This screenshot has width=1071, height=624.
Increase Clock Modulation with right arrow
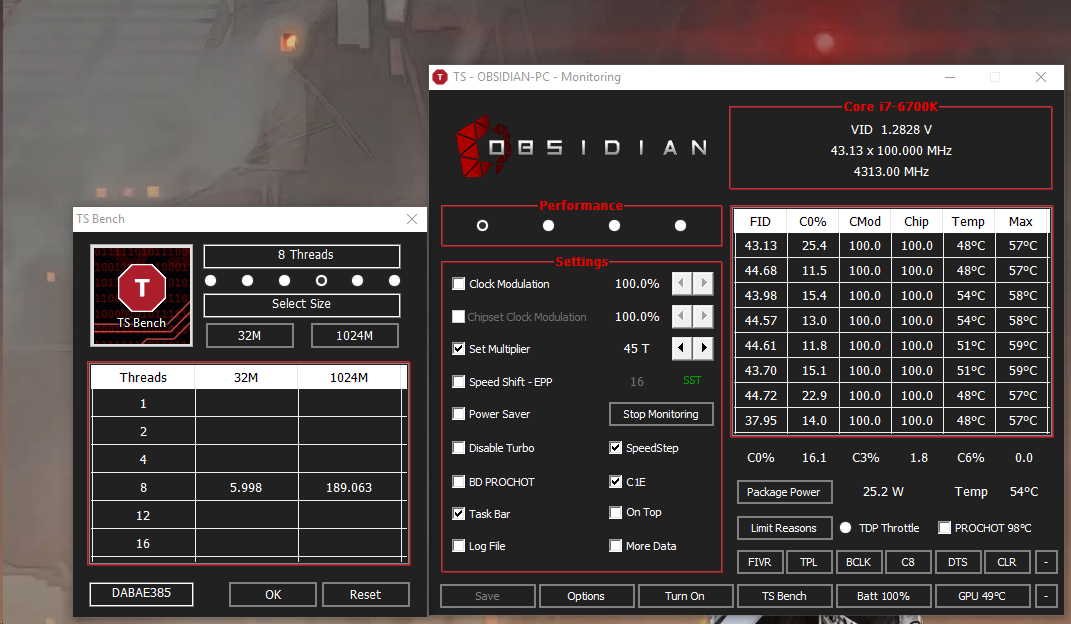703,283
